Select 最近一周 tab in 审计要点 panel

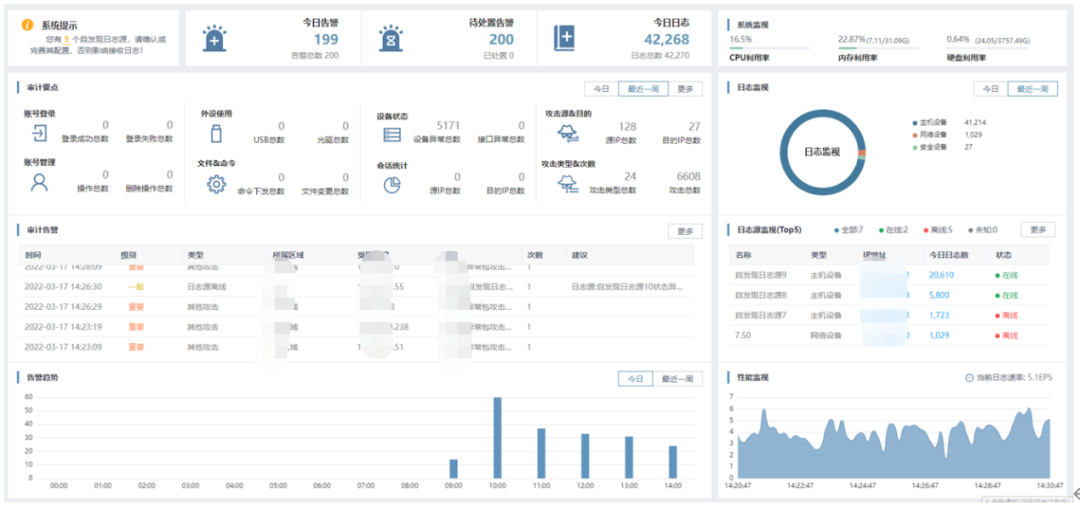pos(643,89)
